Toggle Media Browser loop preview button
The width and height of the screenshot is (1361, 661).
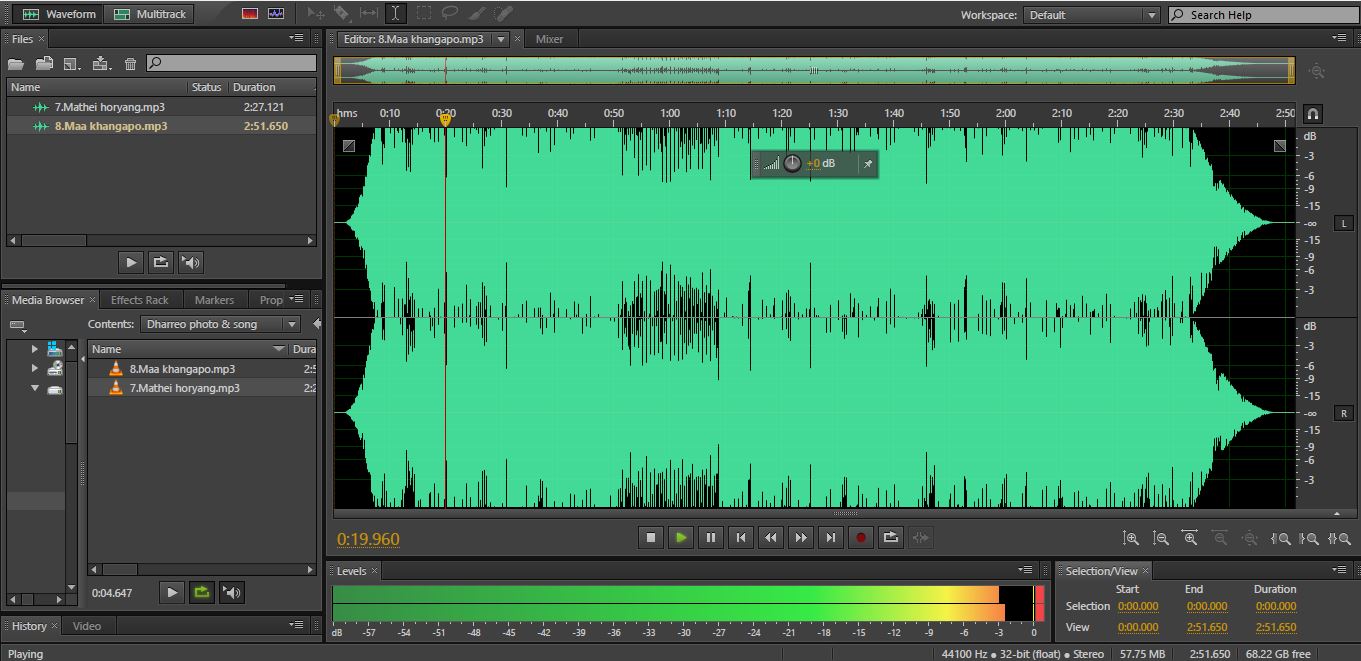tap(202, 592)
